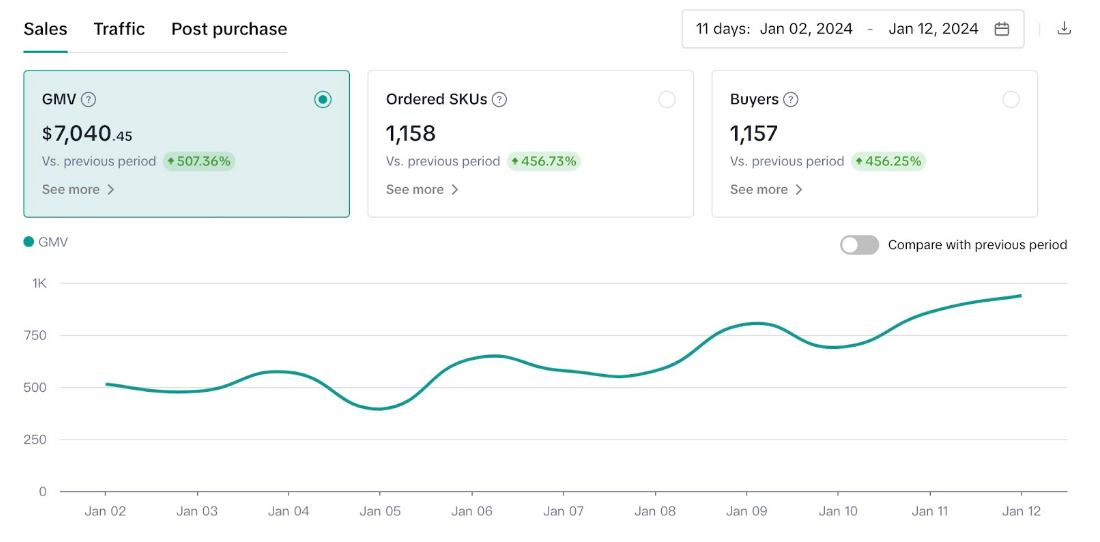Select the GMV radio button

point(322,99)
